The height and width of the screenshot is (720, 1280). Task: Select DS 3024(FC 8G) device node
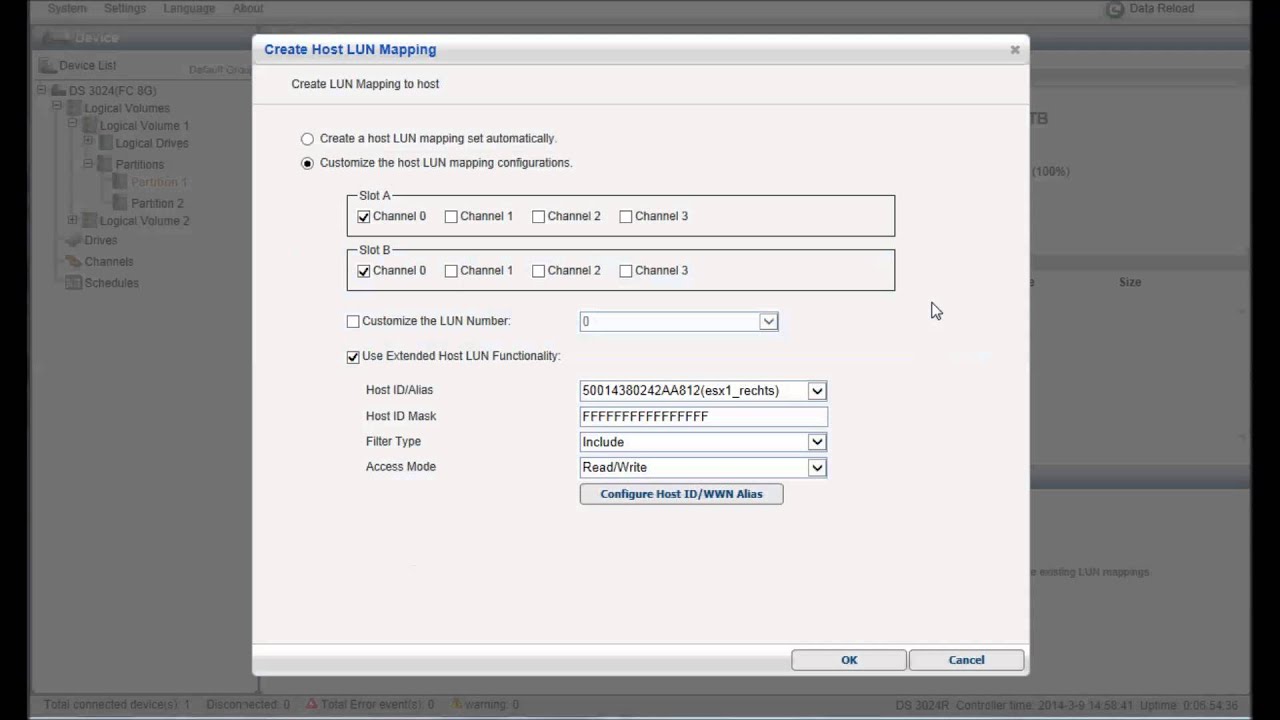pos(112,91)
